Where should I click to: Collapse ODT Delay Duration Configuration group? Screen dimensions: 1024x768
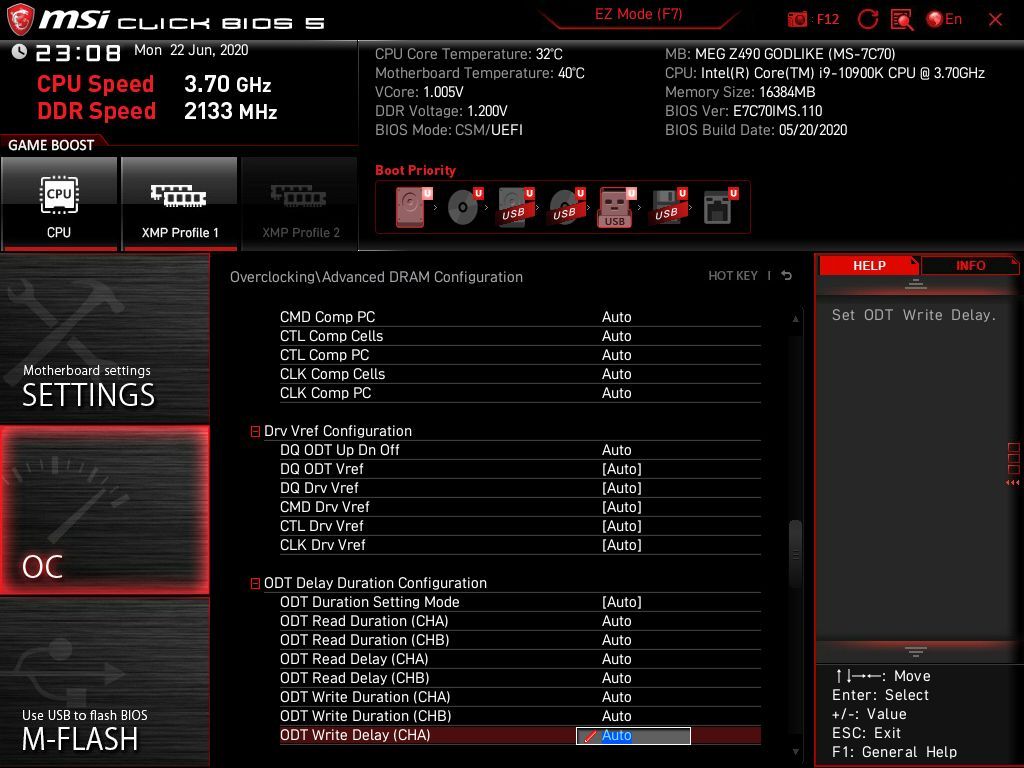pos(255,584)
